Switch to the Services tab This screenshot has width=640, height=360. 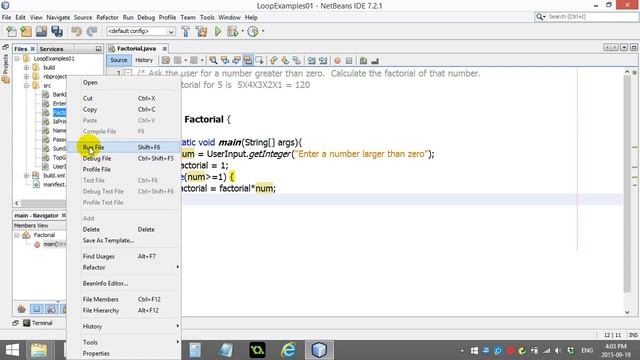coord(51,49)
